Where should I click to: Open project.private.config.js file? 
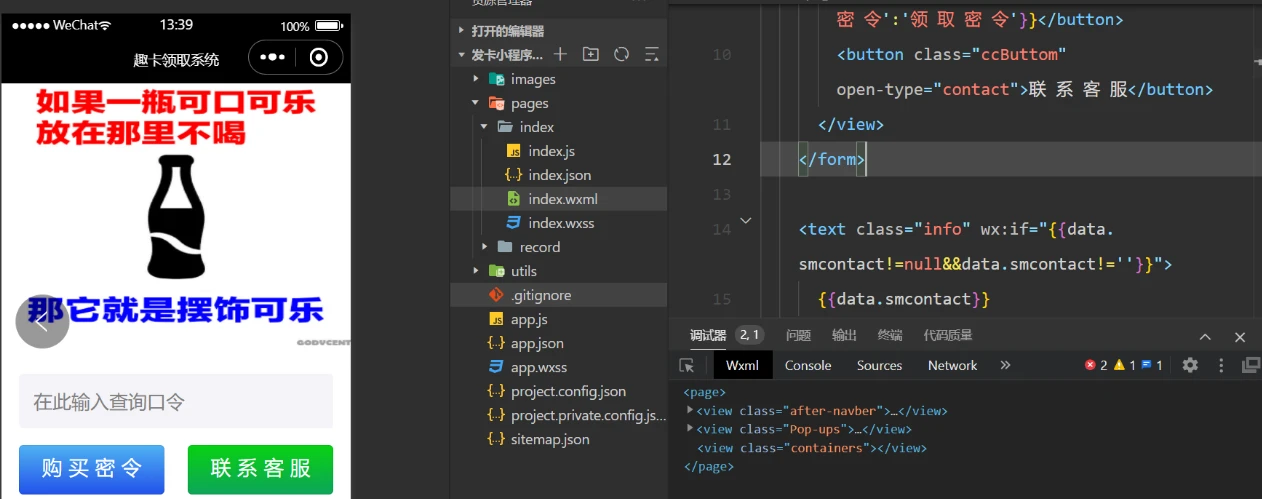click(588, 415)
